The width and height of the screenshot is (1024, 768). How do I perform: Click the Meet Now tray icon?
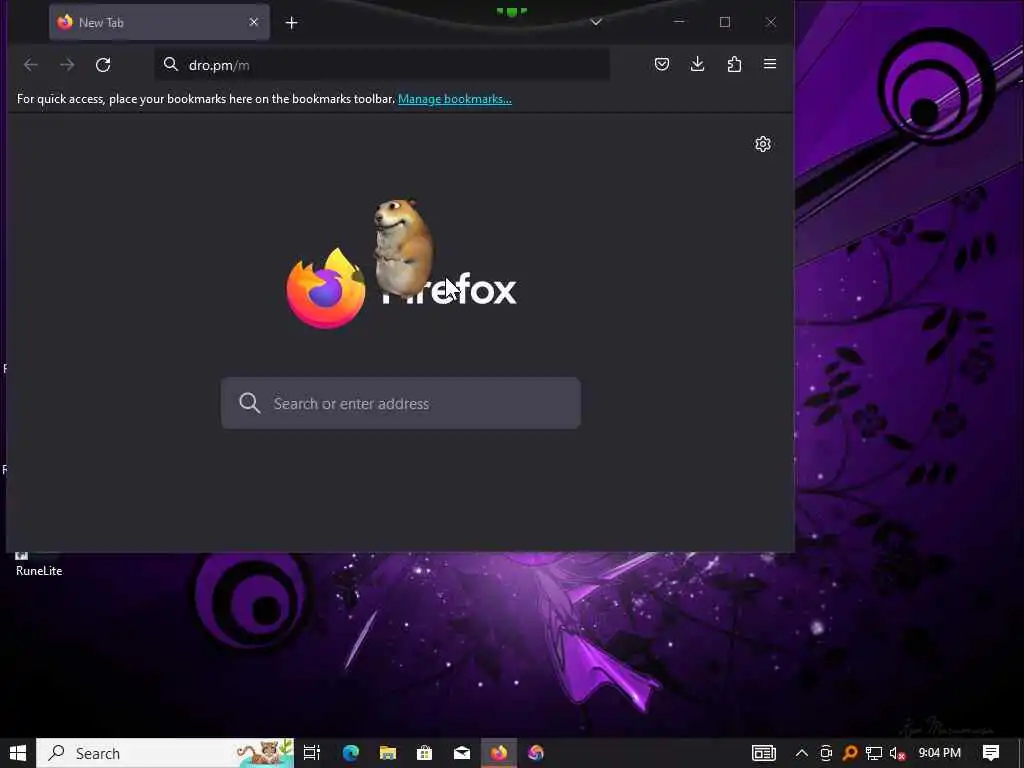point(825,753)
